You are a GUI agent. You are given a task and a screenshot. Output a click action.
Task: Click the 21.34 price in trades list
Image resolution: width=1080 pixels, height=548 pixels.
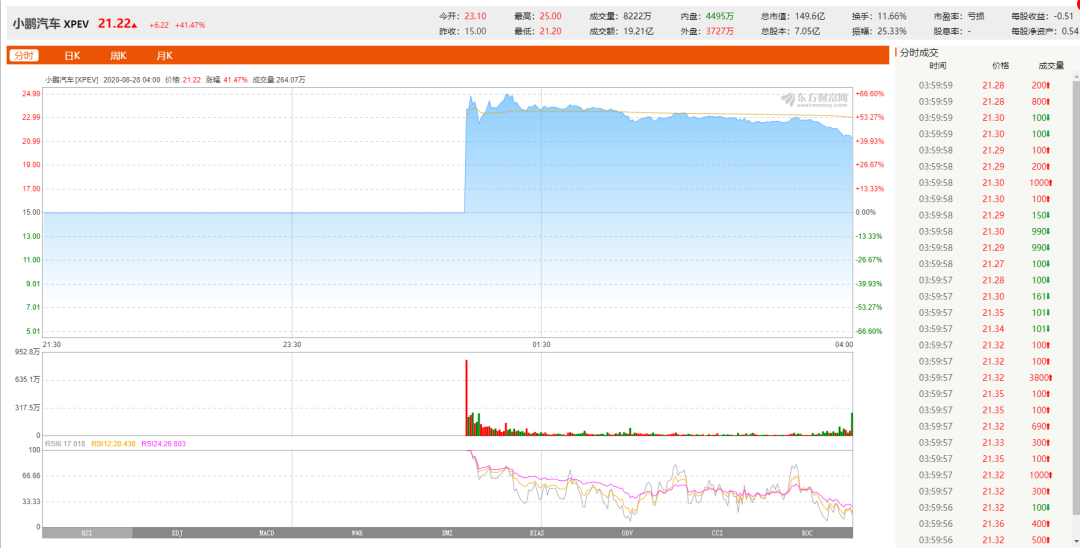click(x=993, y=328)
